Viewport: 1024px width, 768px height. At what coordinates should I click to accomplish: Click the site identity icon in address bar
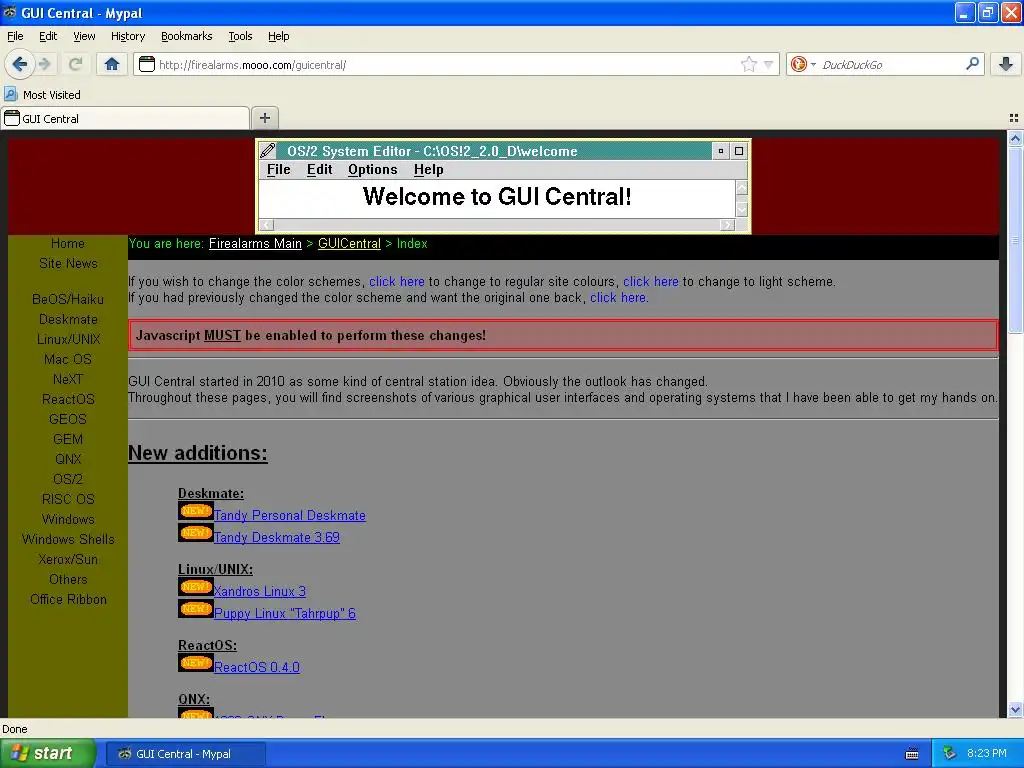pyautogui.click(x=147, y=64)
